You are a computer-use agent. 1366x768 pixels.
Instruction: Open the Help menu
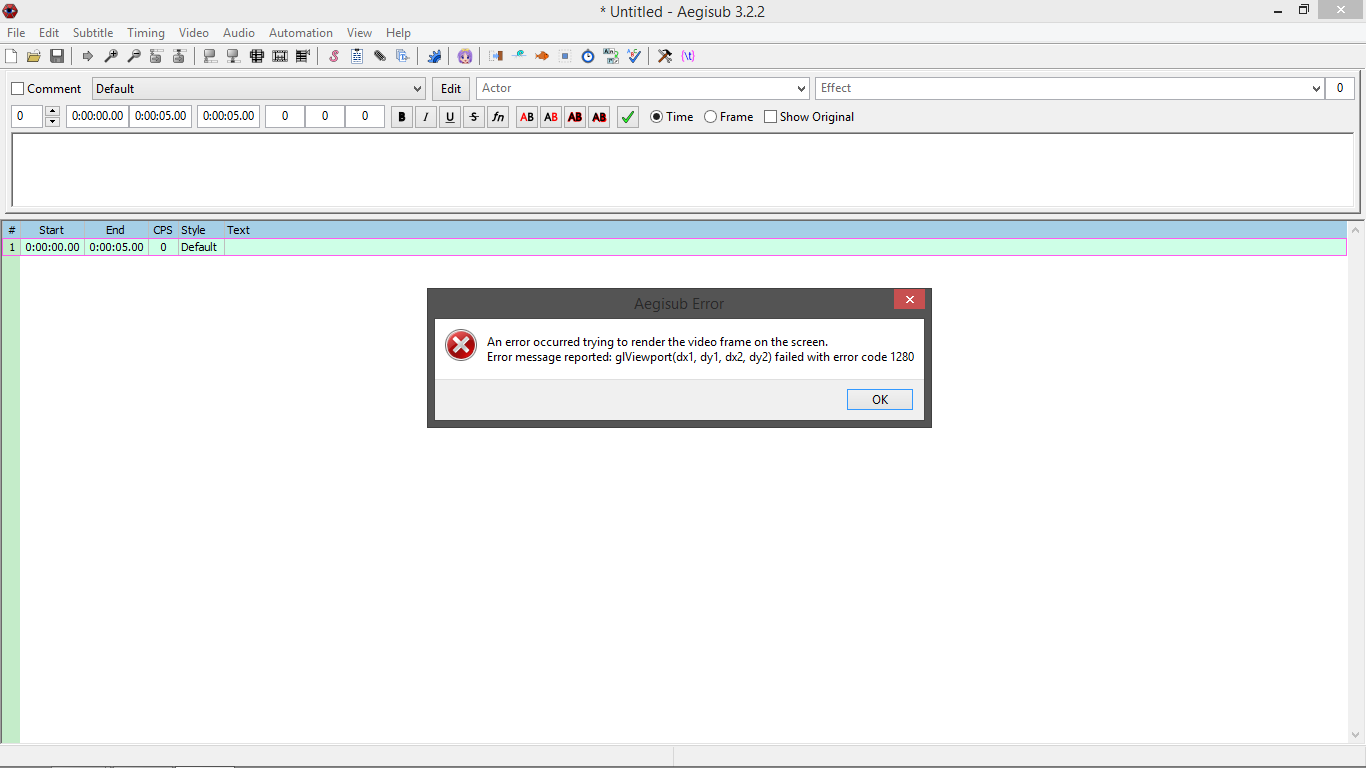pos(398,33)
